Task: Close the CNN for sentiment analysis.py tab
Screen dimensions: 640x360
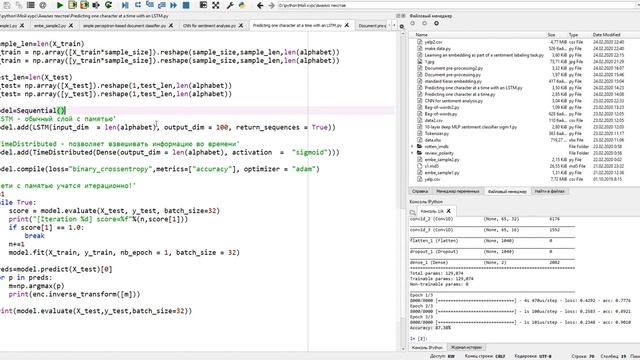Action: coord(241,25)
